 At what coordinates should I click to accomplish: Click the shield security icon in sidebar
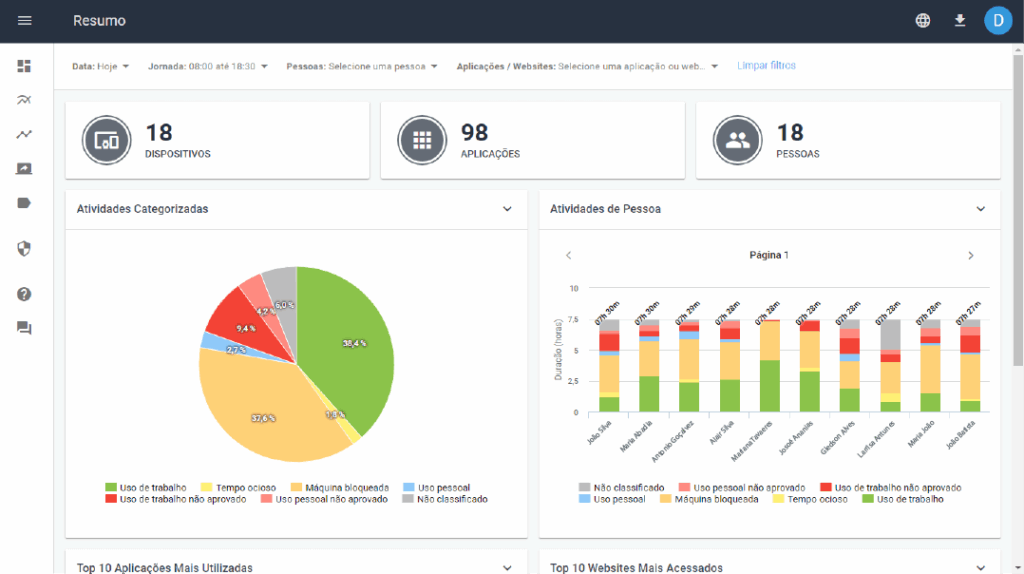pyautogui.click(x=25, y=248)
